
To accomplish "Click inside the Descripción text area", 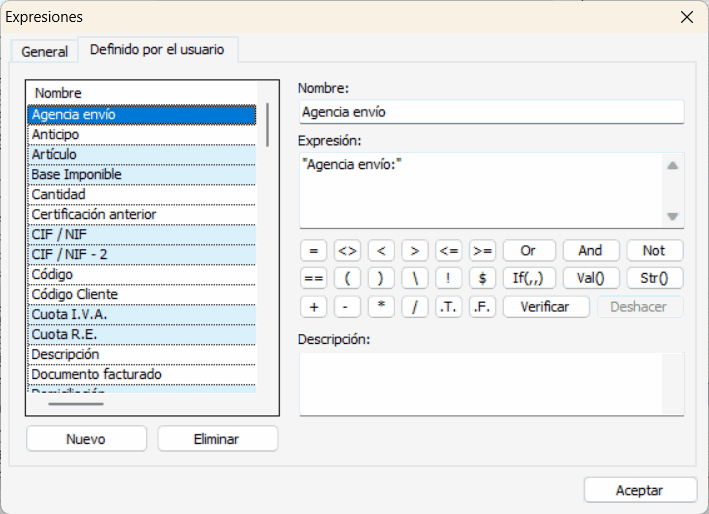I will pyautogui.click(x=481, y=384).
